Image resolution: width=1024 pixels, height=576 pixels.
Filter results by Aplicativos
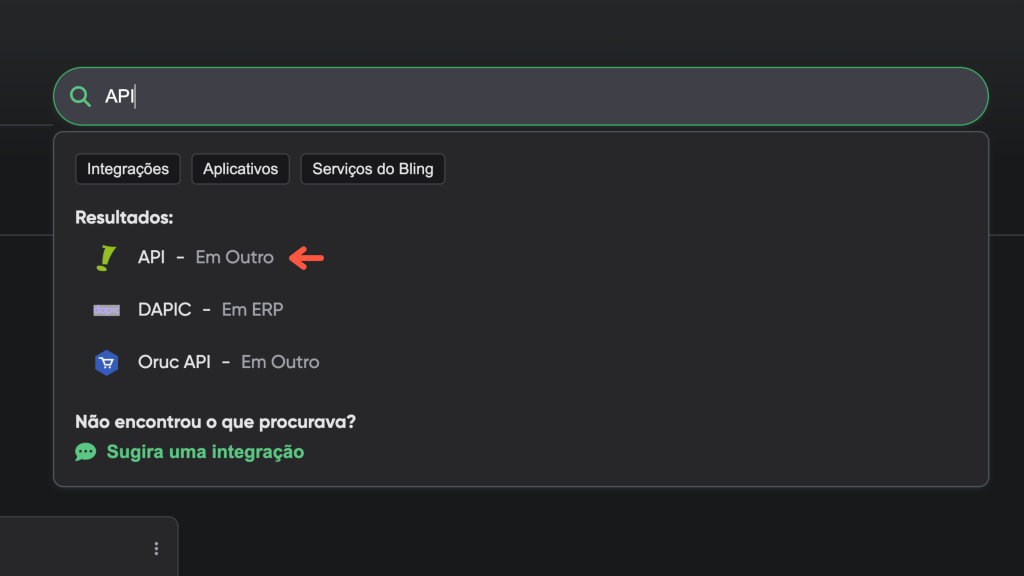[x=240, y=169]
